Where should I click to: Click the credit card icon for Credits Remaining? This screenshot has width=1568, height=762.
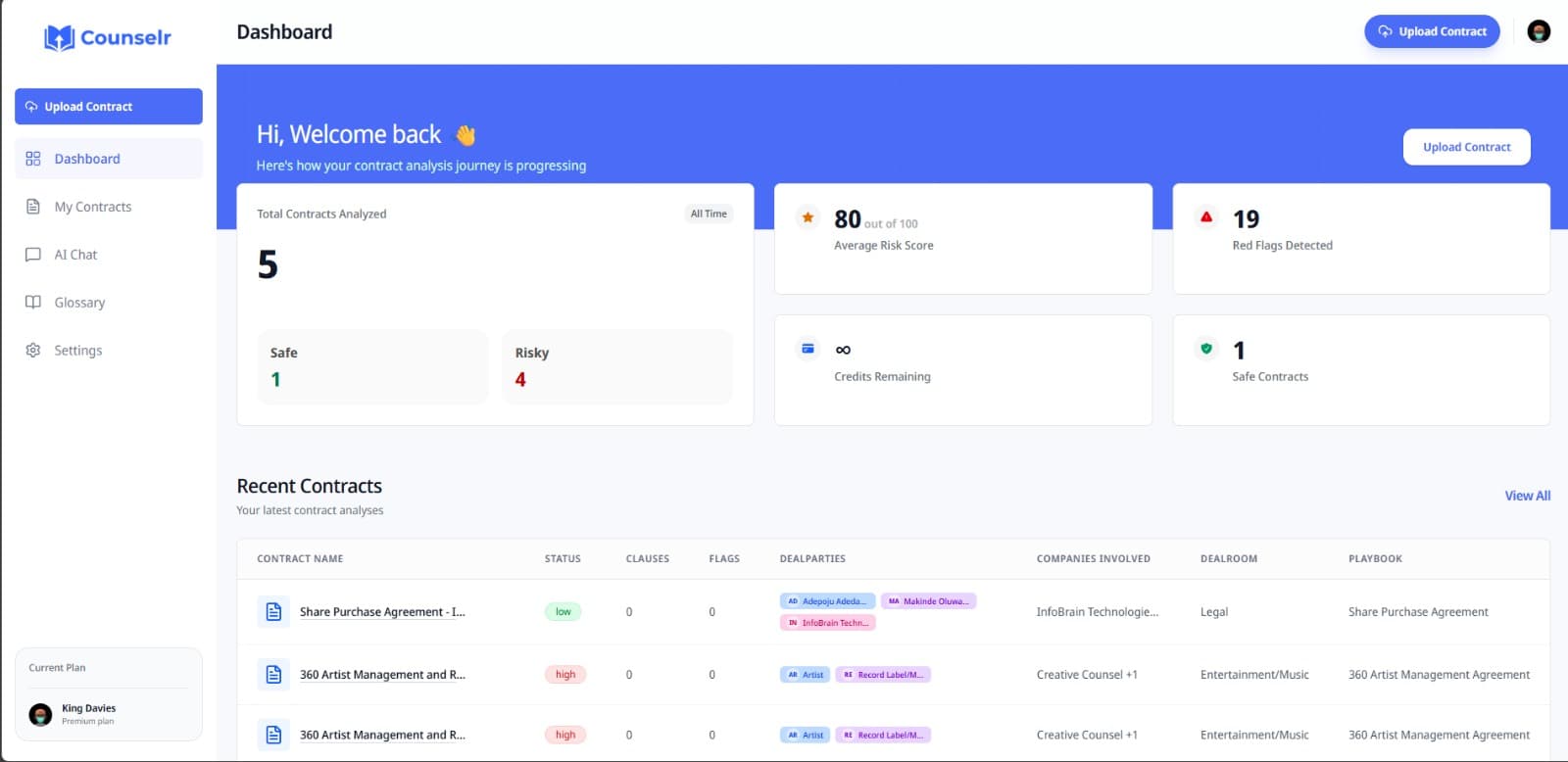pos(808,349)
